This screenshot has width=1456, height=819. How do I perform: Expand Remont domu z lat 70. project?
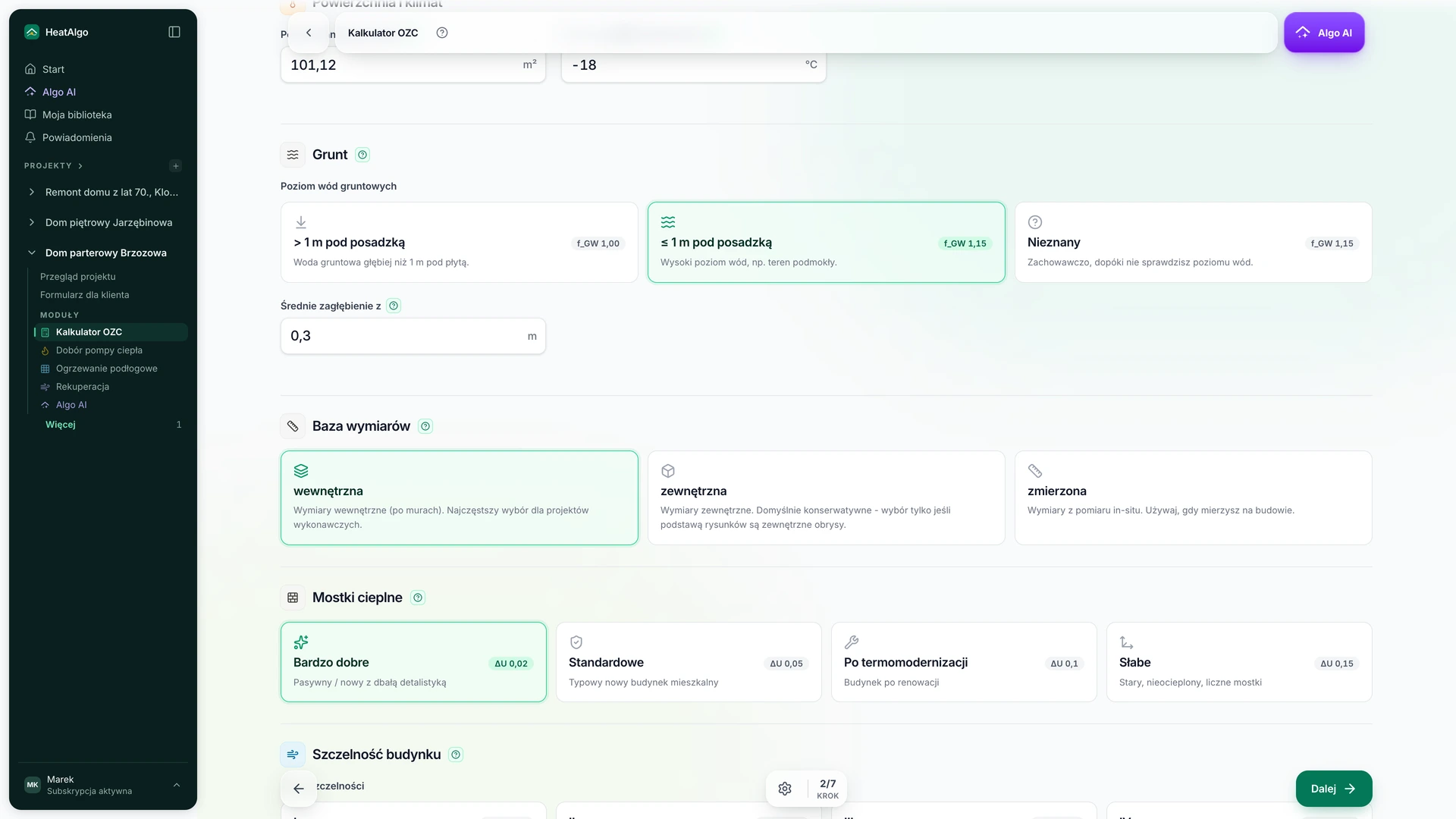click(x=32, y=192)
